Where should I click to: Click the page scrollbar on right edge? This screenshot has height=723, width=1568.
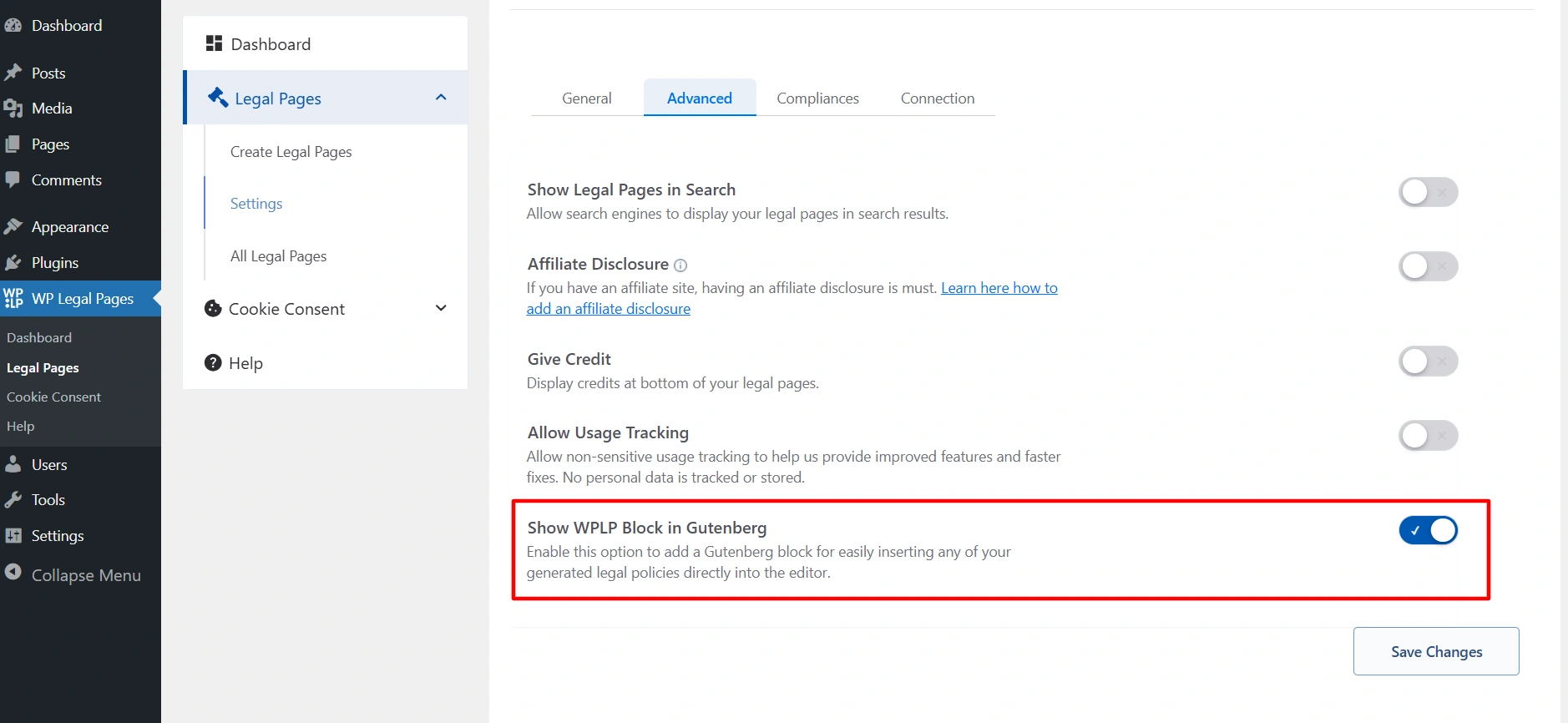coord(1564,361)
